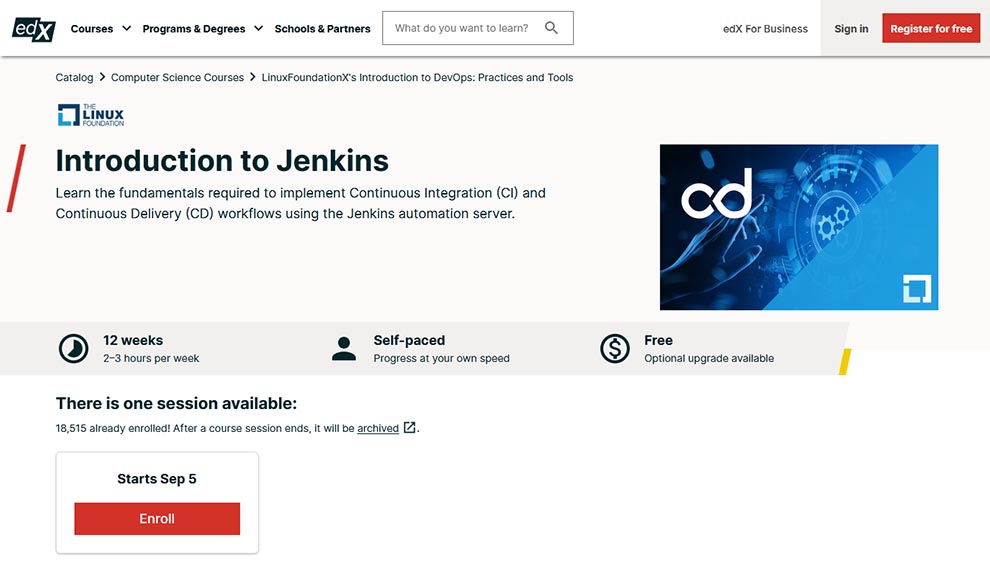Go to Catalog breadcrumb link

(x=74, y=77)
